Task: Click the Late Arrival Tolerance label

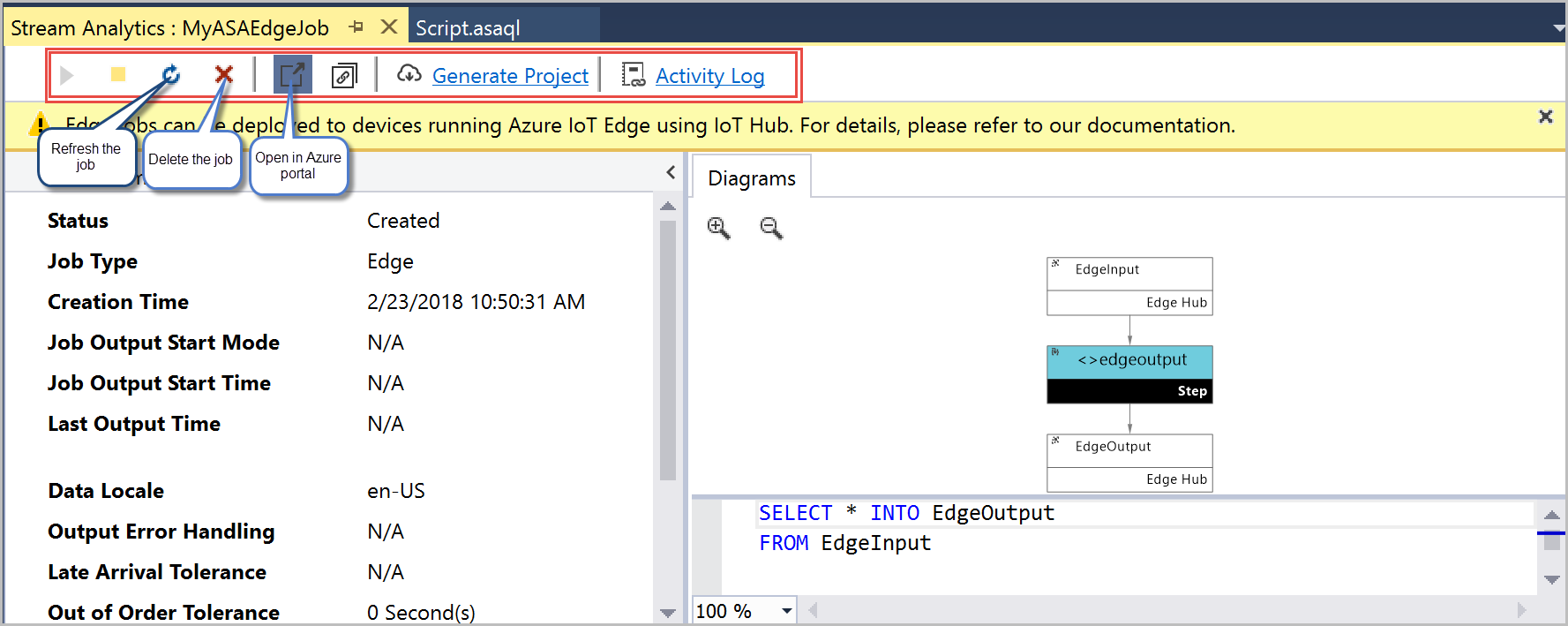Action: click(157, 572)
